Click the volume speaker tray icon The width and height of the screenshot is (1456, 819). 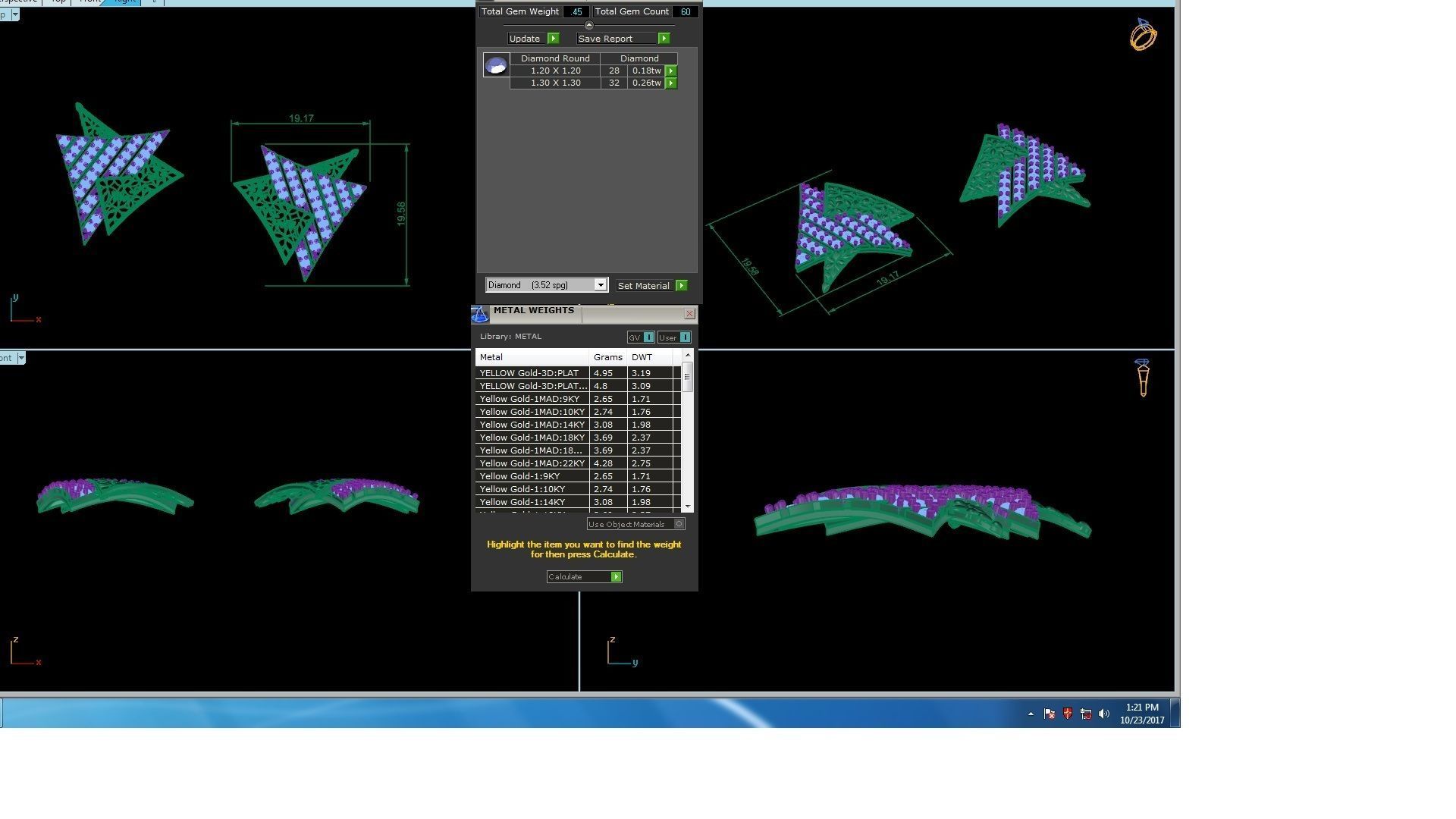tap(1104, 714)
